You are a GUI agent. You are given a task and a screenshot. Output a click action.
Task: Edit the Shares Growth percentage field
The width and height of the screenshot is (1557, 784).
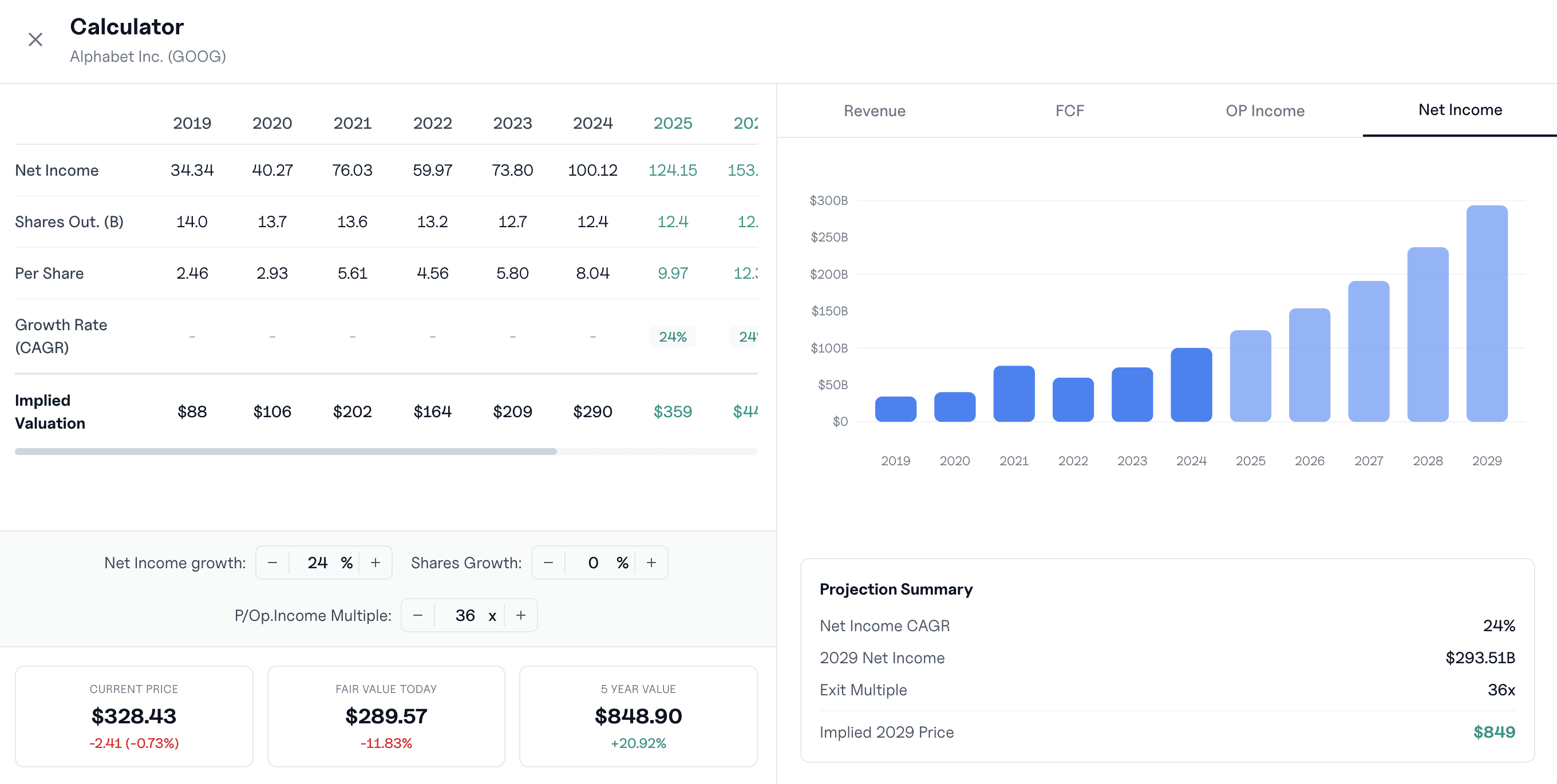click(x=594, y=562)
